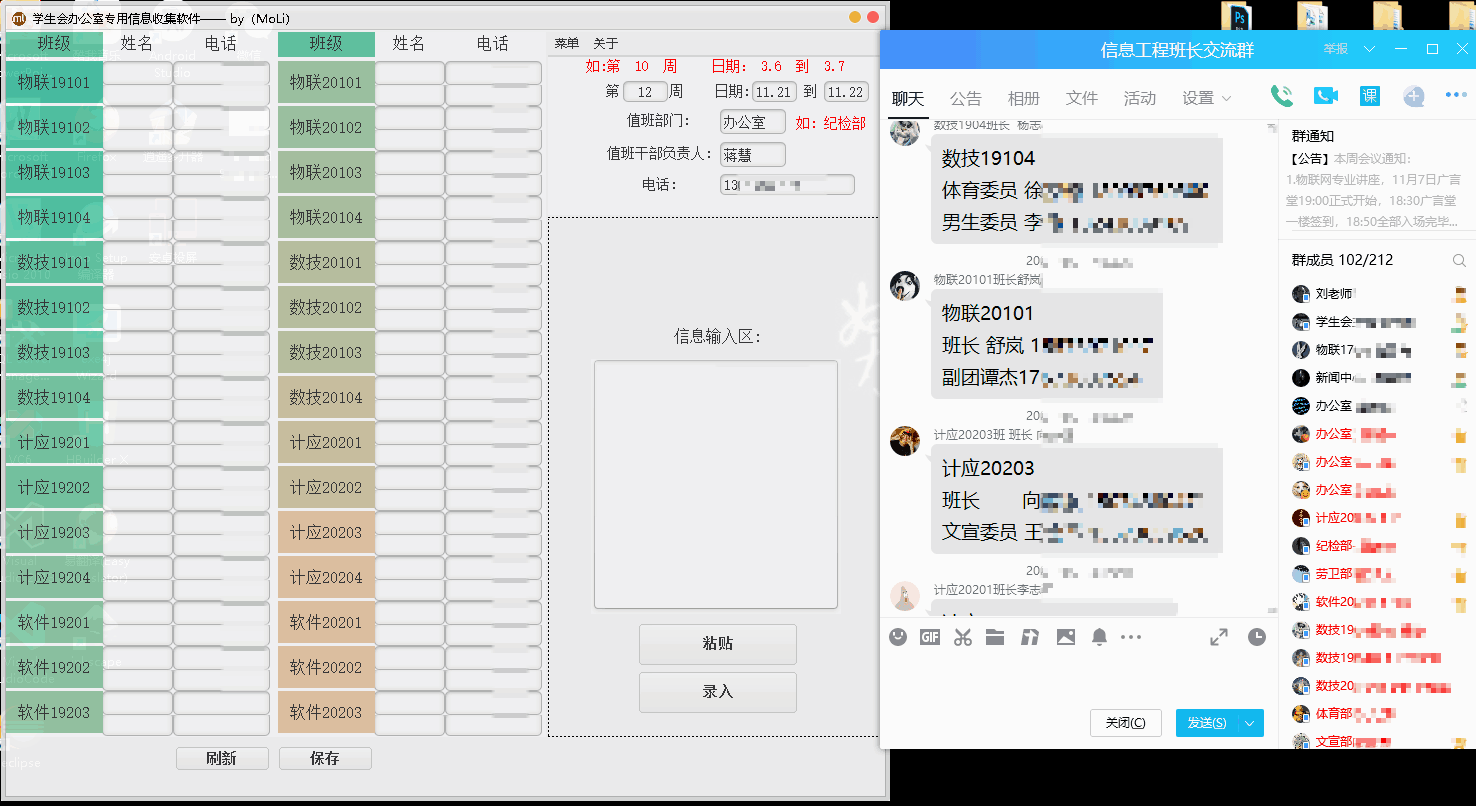Image resolution: width=1476 pixels, height=806 pixels.
Task: Click inside the 电话 phone input field
Action: click(x=787, y=184)
